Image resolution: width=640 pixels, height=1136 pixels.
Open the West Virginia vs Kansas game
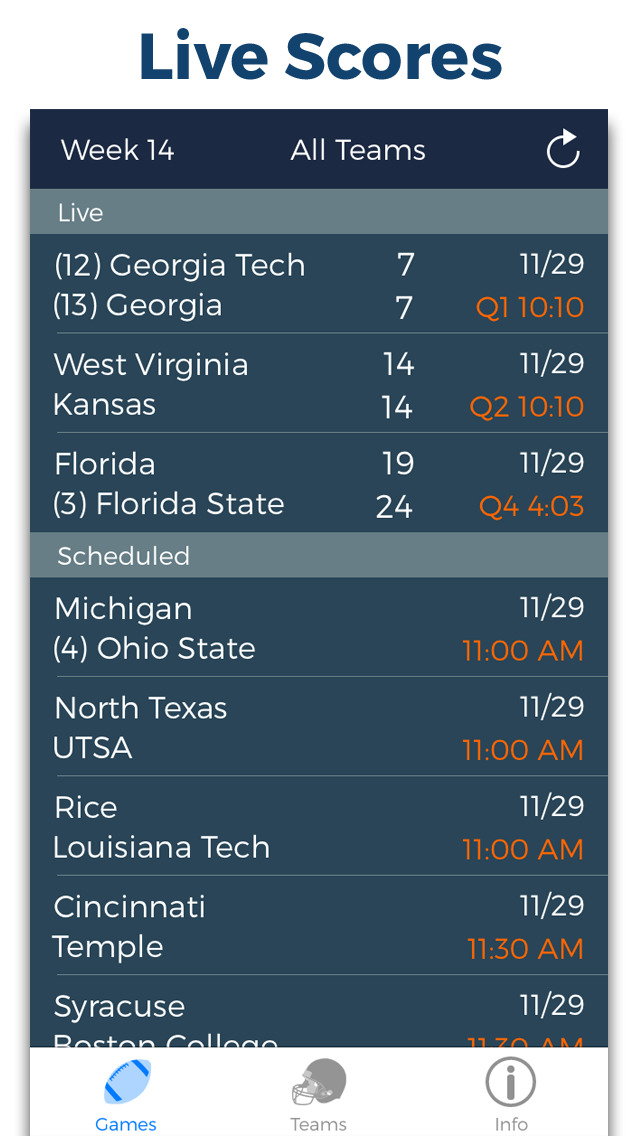318,384
